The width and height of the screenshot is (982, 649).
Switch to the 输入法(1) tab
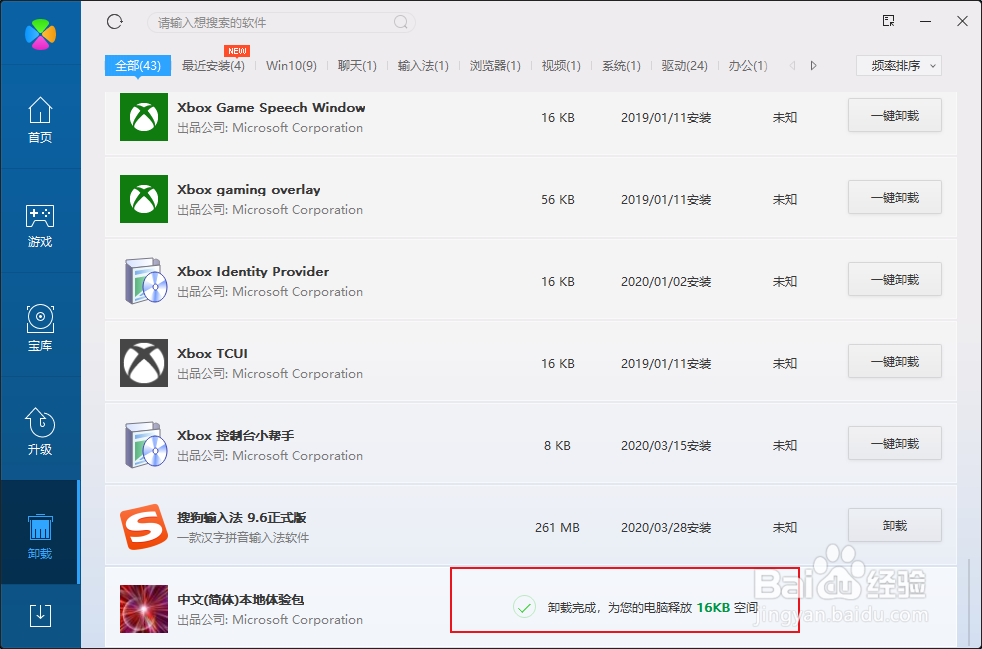(423, 66)
